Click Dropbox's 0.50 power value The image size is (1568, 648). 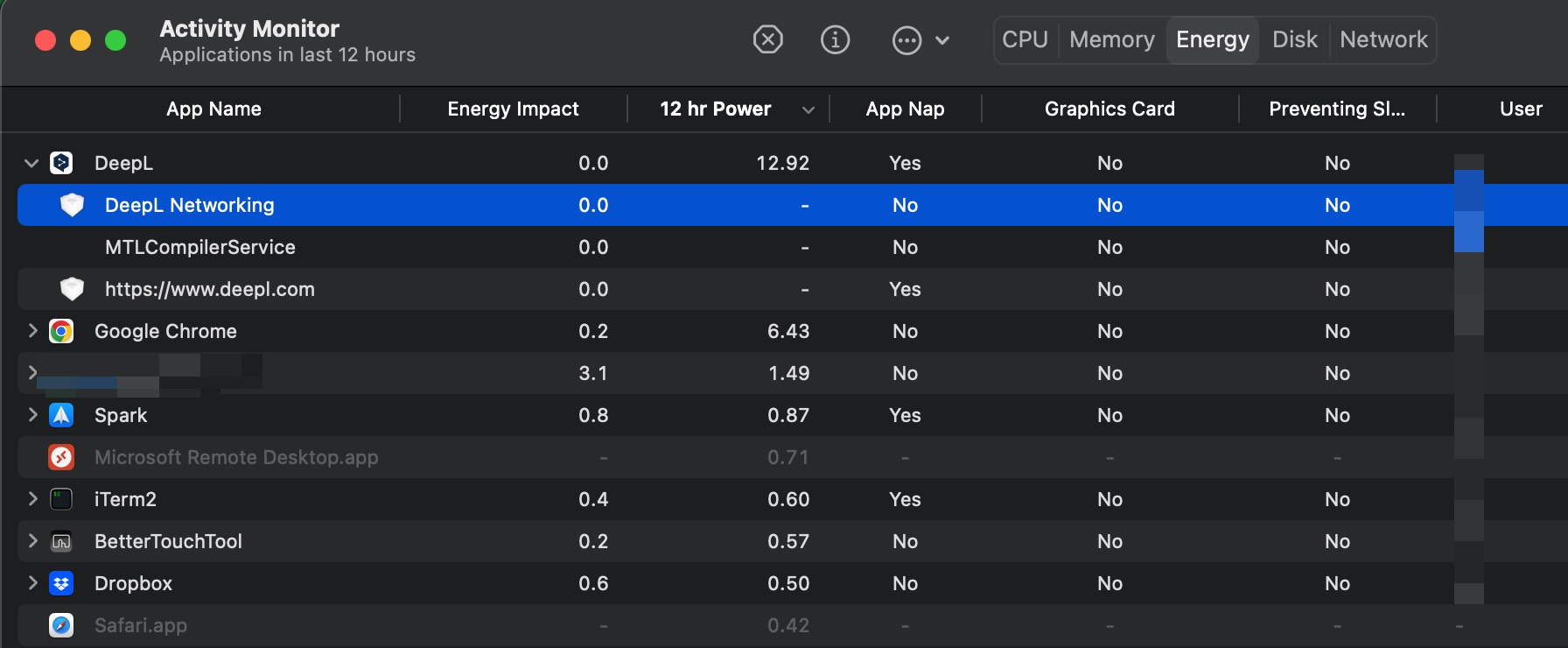pyautogui.click(x=788, y=583)
